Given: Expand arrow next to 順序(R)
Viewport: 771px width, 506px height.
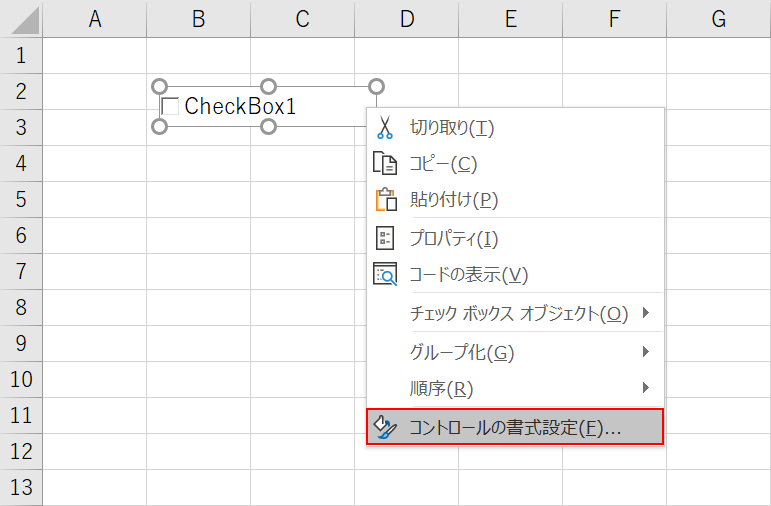Looking at the screenshot, I should [646, 387].
